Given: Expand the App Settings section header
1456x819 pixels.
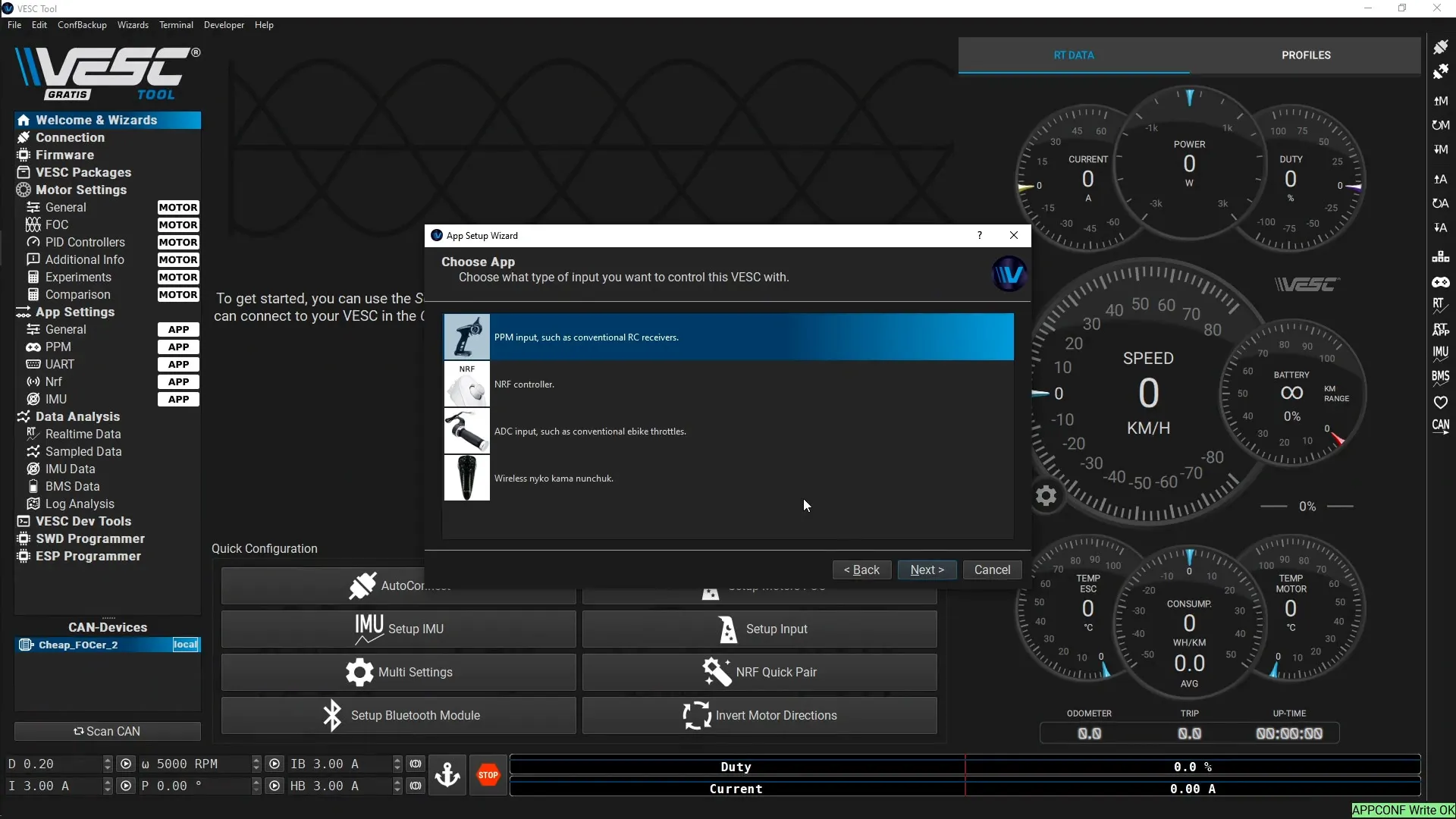Looking at the screenshot, I should (x=74, y=312).
